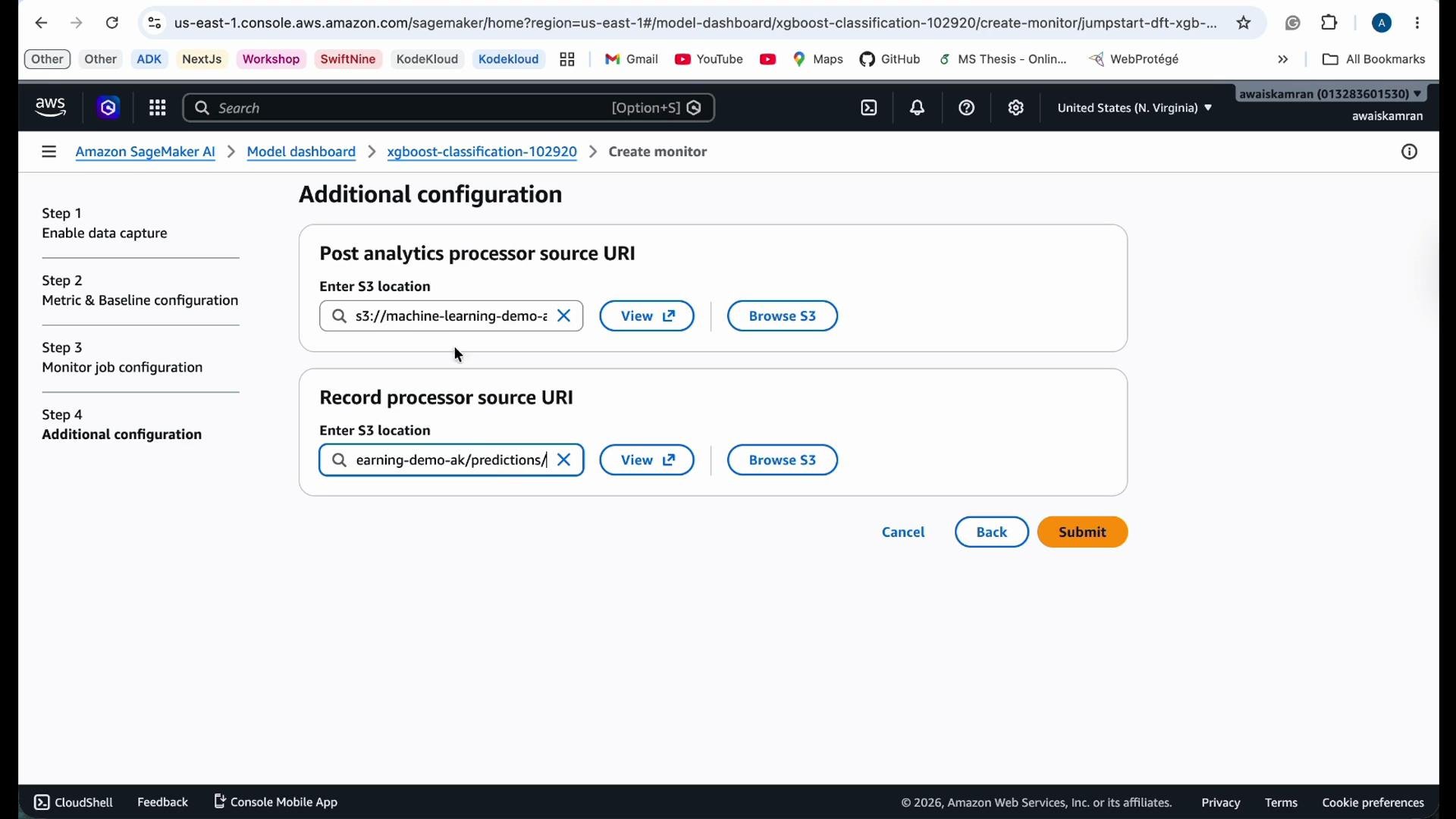Open the Terms footer link
This screenshot has width=1456, height=819.
pos(1282,803)
